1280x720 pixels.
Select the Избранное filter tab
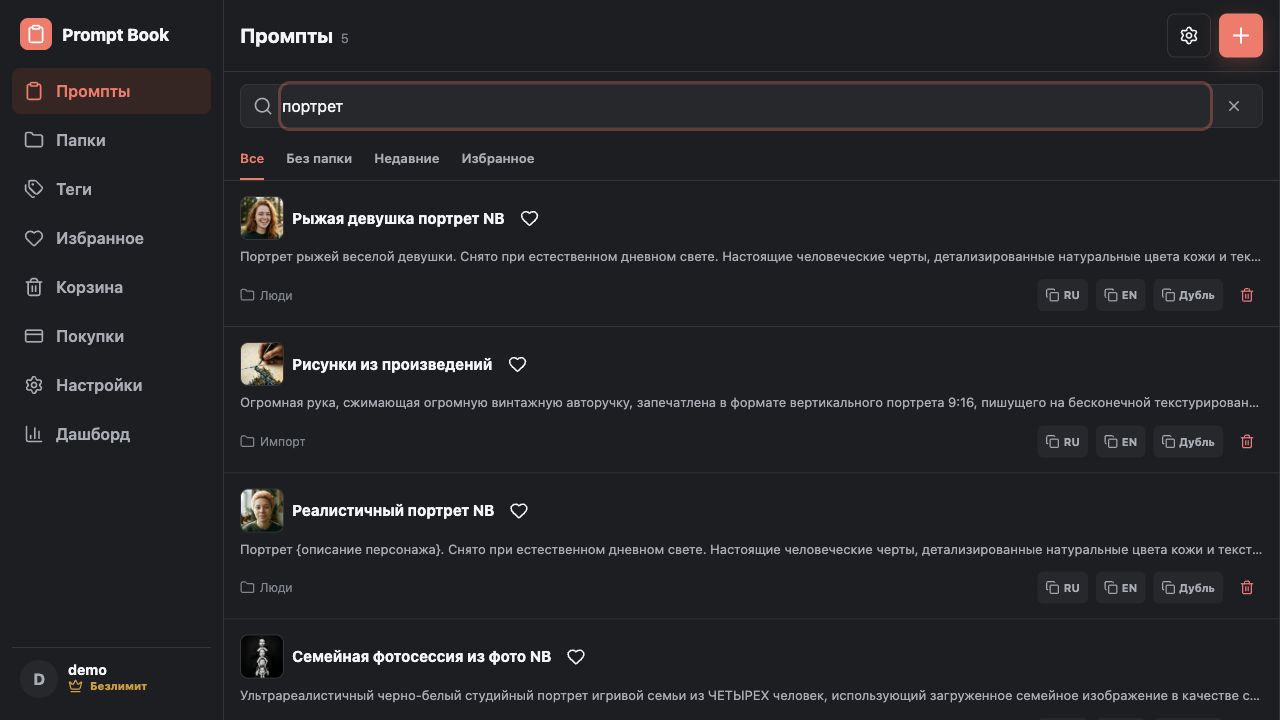(x=498, y=158)
